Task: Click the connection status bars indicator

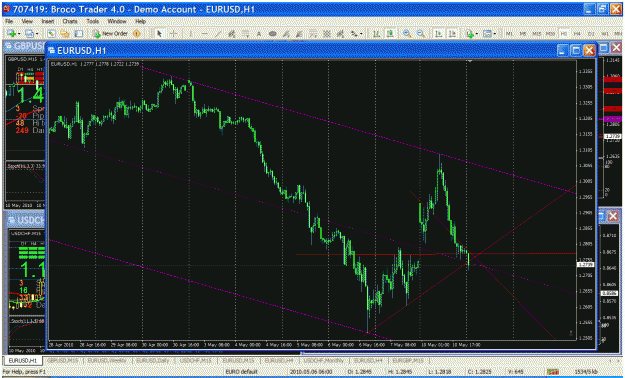Action: pyautogui.click(x=552, y=372)
